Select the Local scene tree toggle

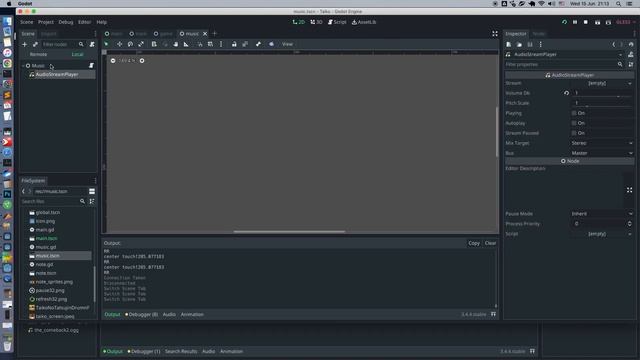(77, 54)
